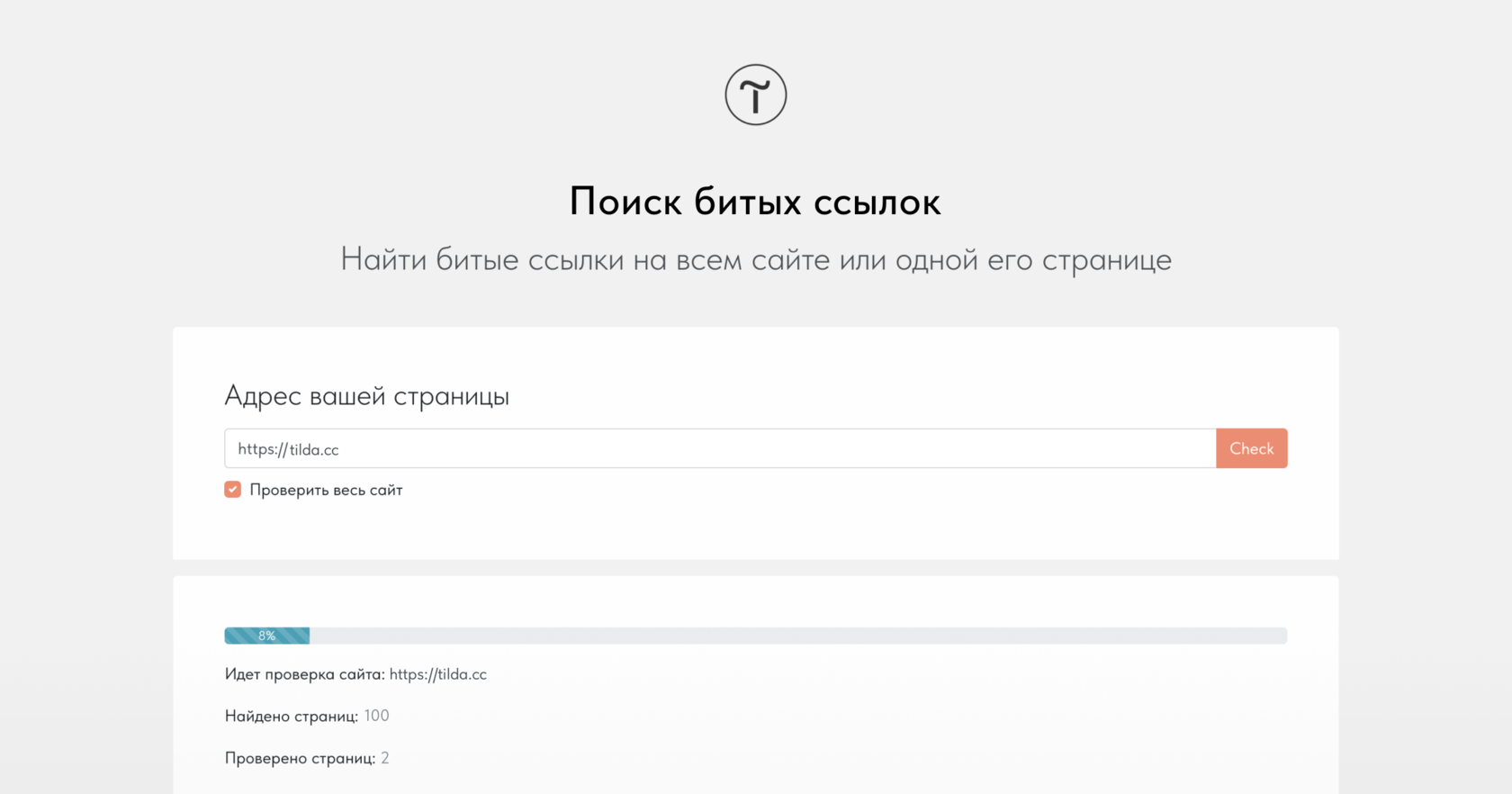Click the progress bar's filled 8% section
This screenshot has width=1512, height=794.
267,636
